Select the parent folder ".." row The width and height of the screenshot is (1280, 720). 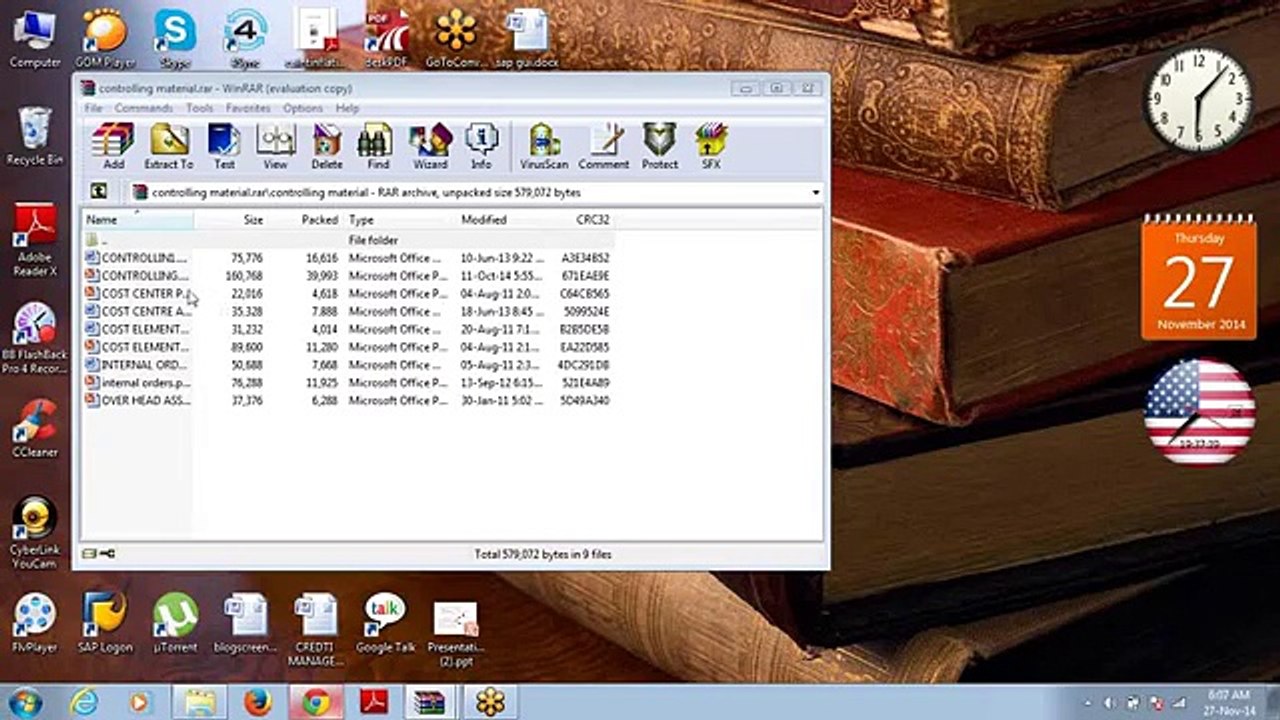(348, 240)
